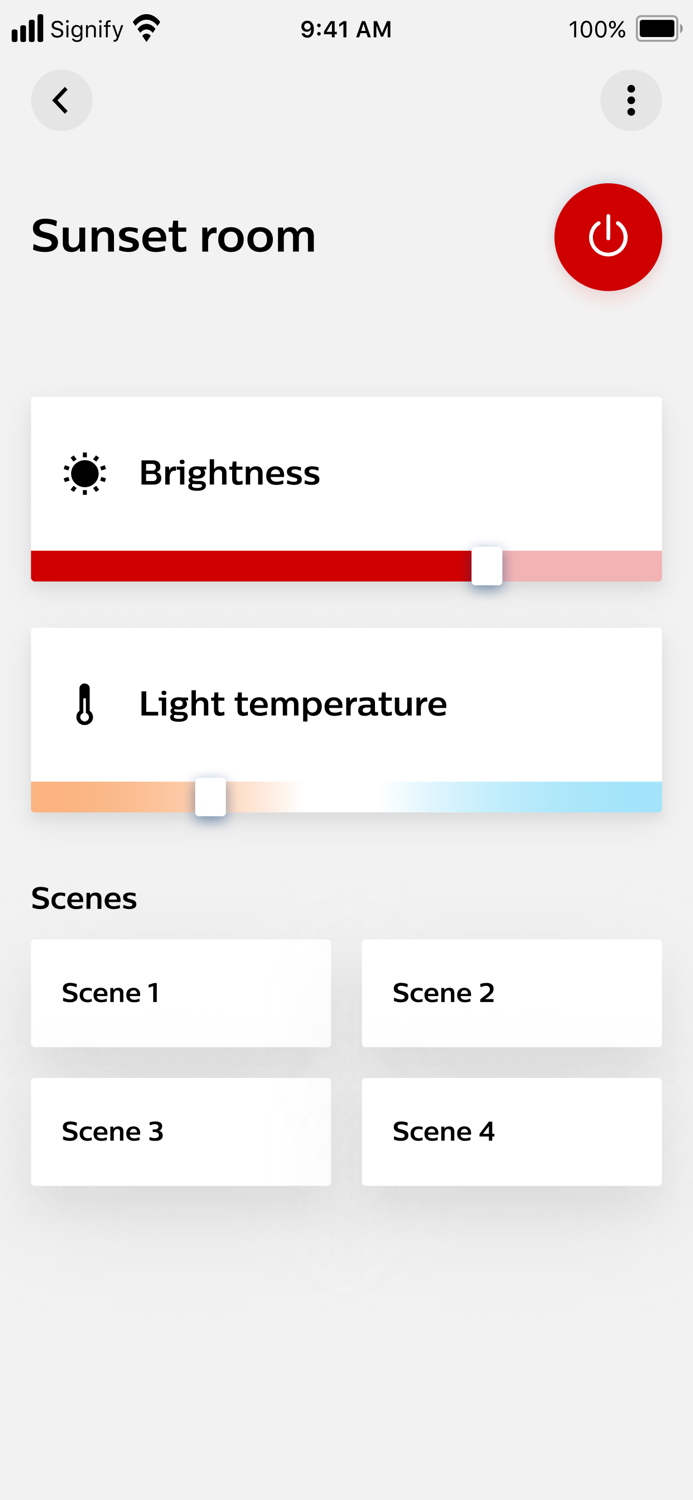Tap the battery icon in status bar

659,29
